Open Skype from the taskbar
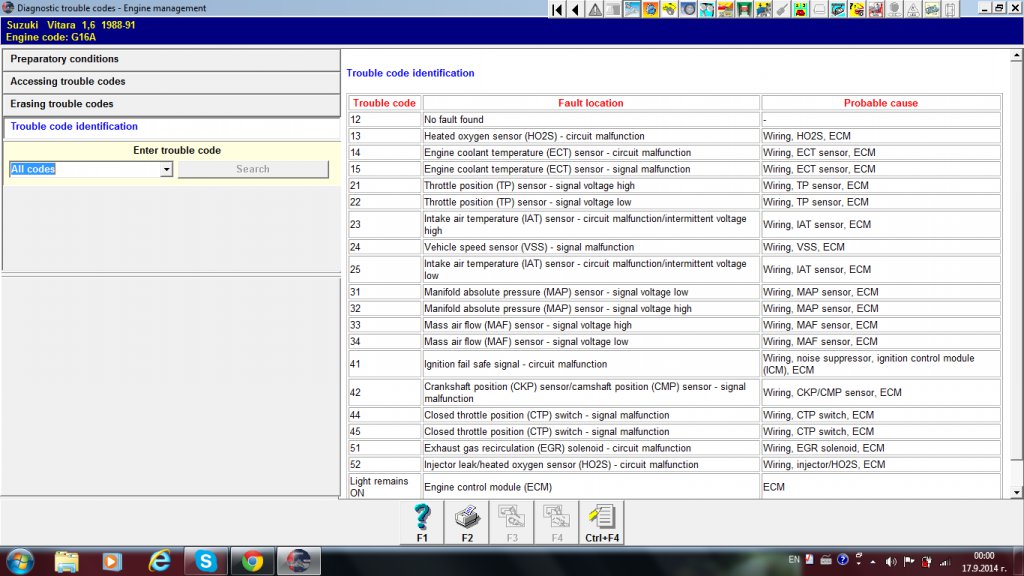Screen dimensions: 1024x576 click(x=206, y=561)
